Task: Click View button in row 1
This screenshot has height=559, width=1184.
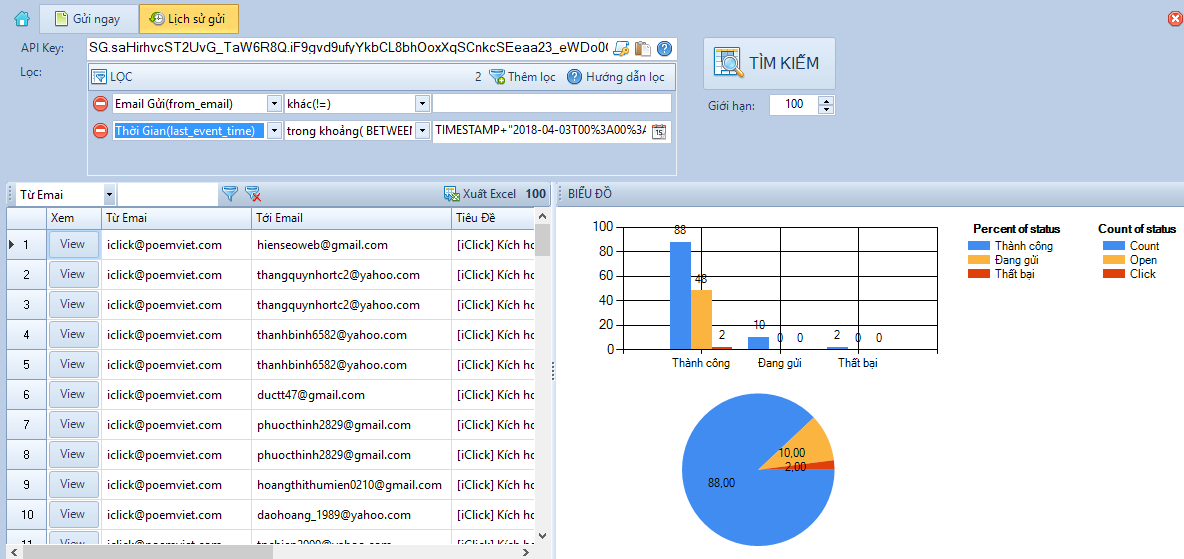Action: (x=73, y=244)
